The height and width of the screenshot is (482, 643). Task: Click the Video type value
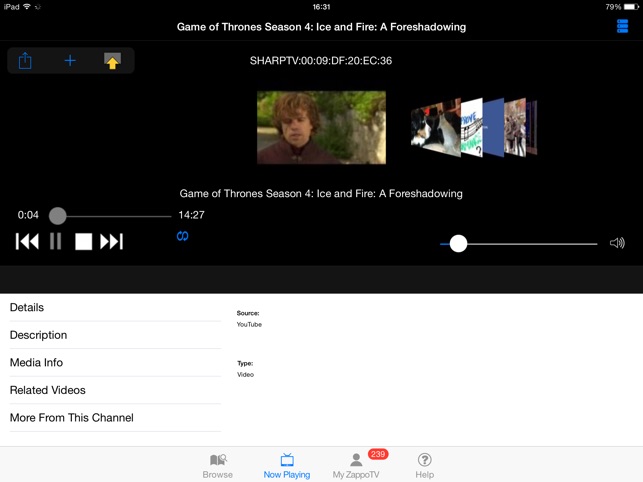pyautogui.click(x=245, y=375)
